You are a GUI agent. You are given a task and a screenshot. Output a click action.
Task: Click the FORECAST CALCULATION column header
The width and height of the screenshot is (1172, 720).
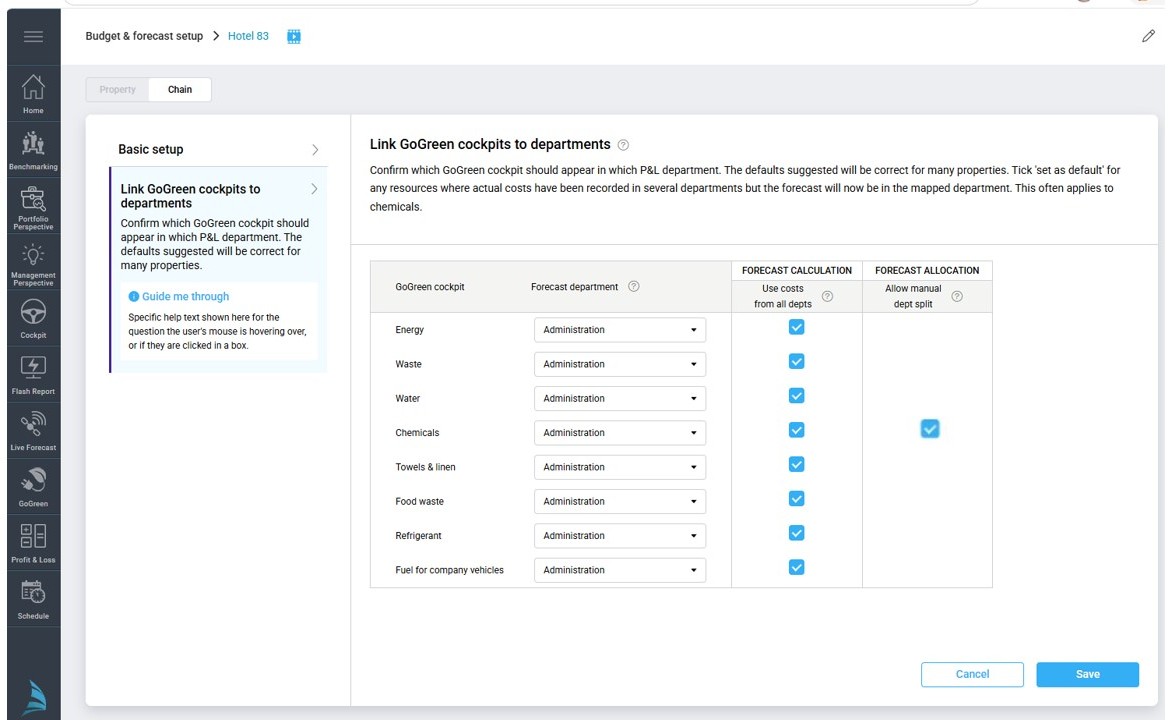click(x=797, y=271)
